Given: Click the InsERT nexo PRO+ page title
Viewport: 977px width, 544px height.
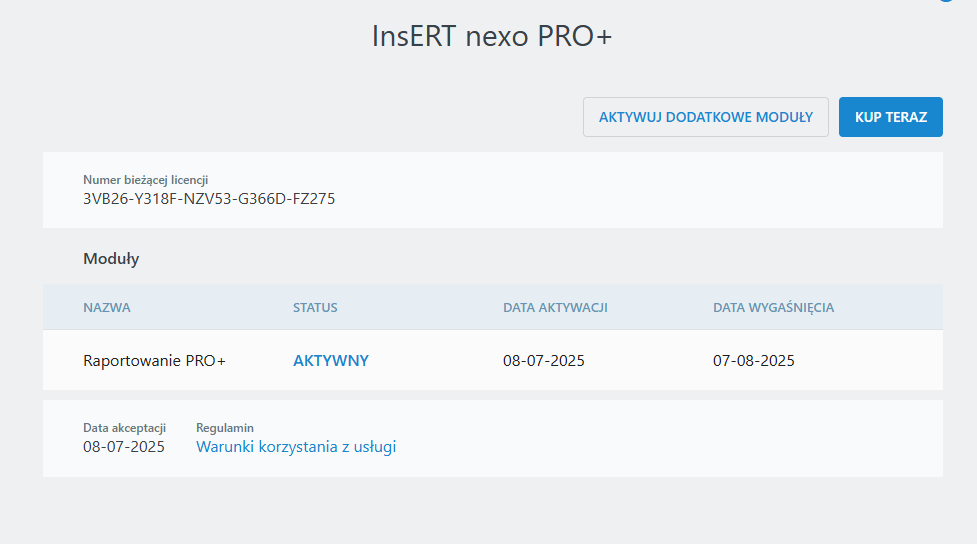Looking at the screenshot, I should click(492, 36).
